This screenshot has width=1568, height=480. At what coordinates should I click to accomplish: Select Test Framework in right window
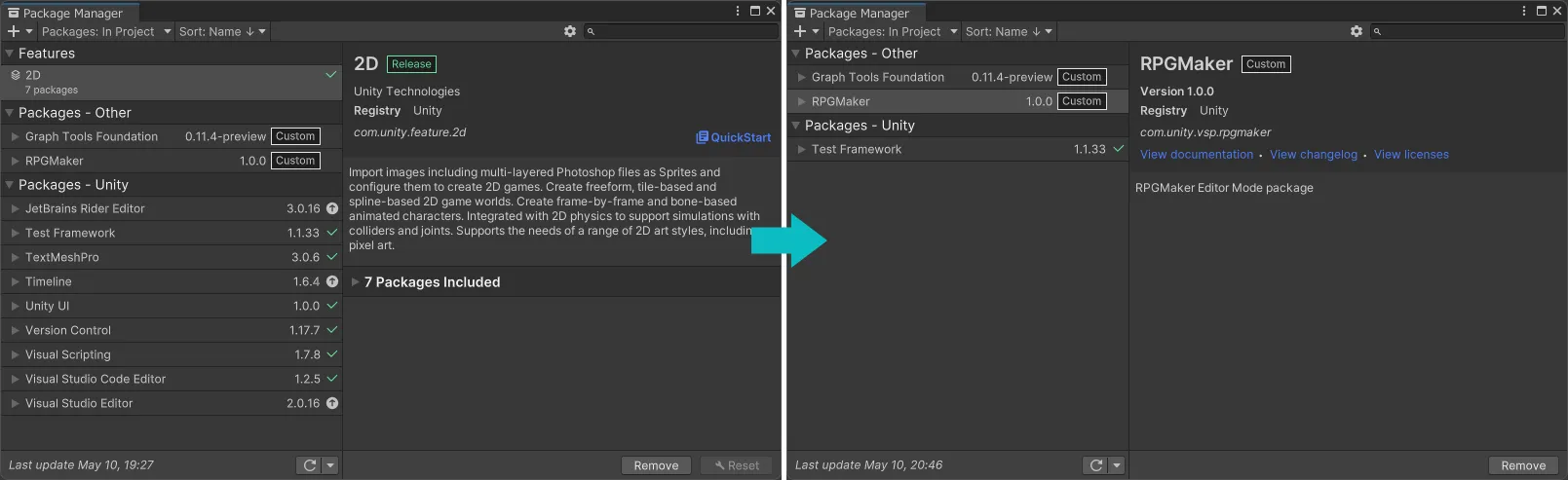click(958, 149)
